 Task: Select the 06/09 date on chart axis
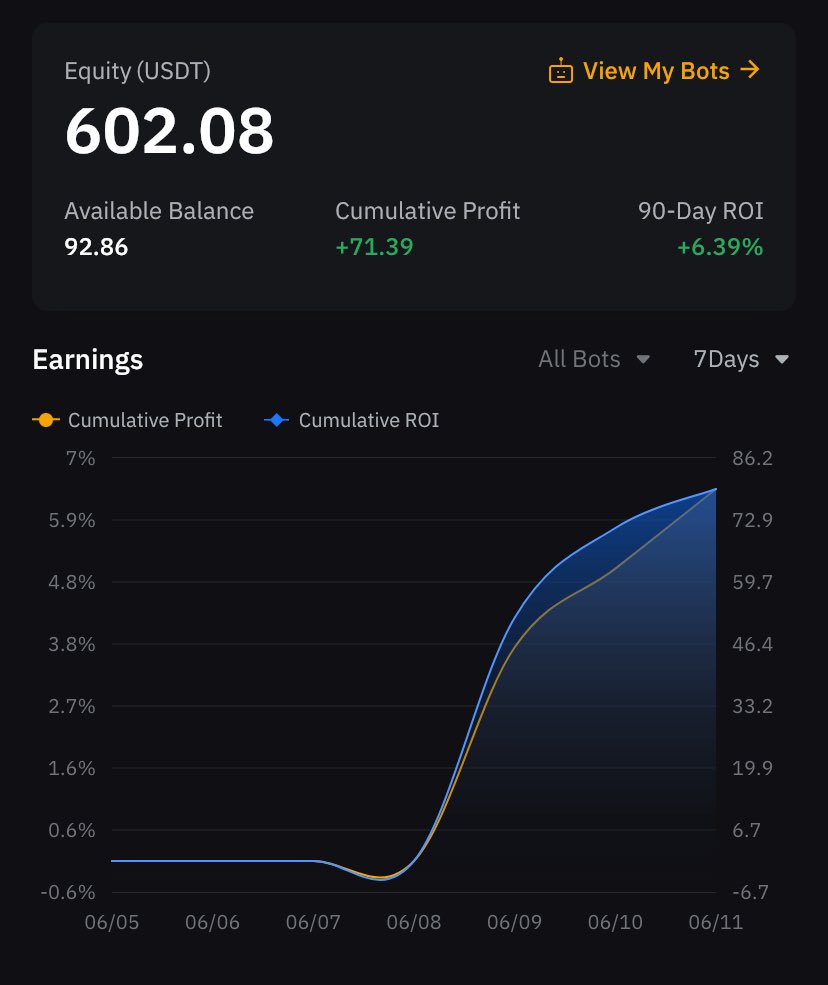click(x=515, y=922)
